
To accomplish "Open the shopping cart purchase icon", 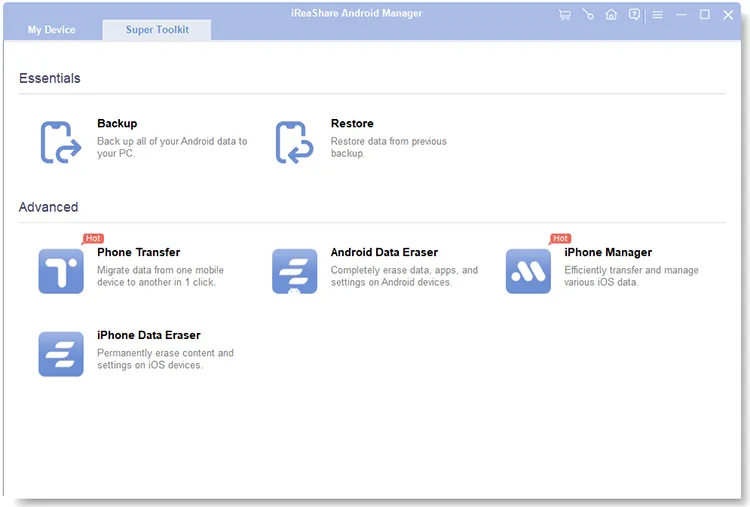I will coord(564,15).
